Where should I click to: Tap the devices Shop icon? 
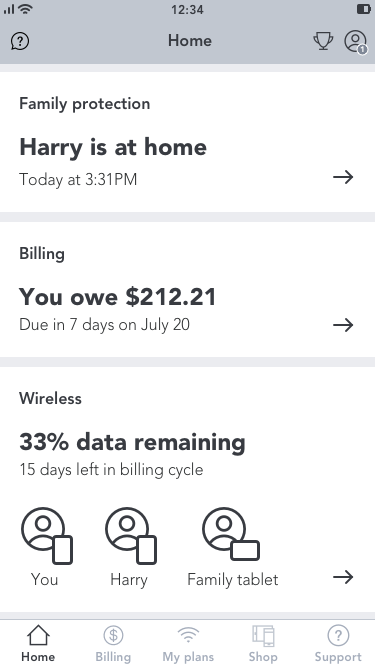coord(263,636)
